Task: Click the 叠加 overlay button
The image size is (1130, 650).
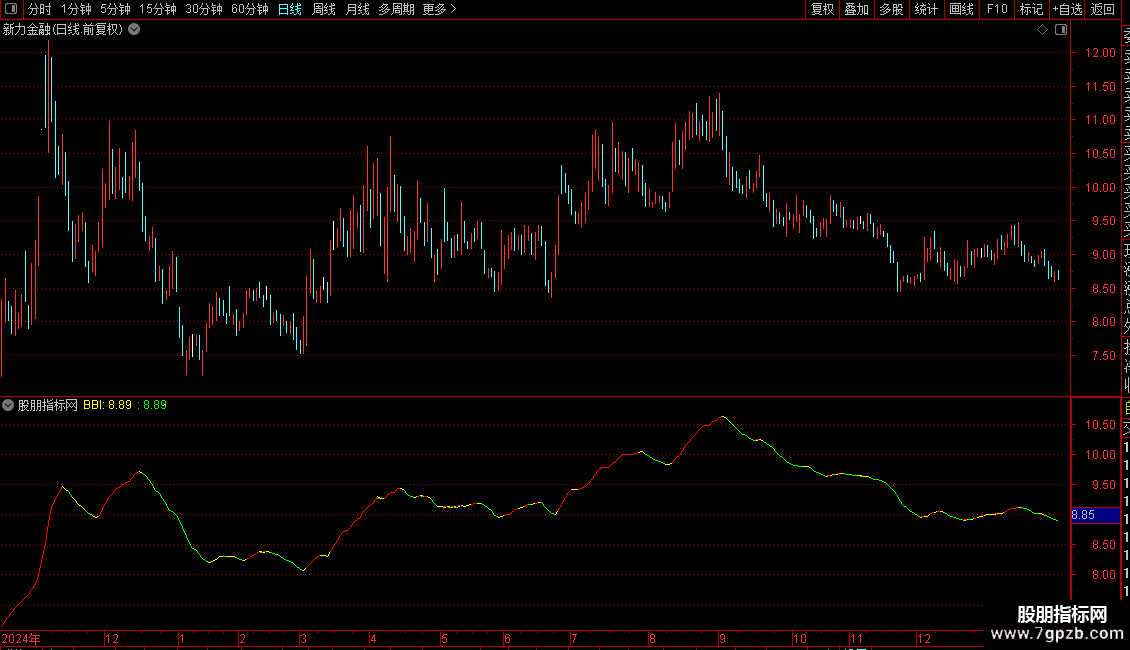Action: click(x=856, y=9)
